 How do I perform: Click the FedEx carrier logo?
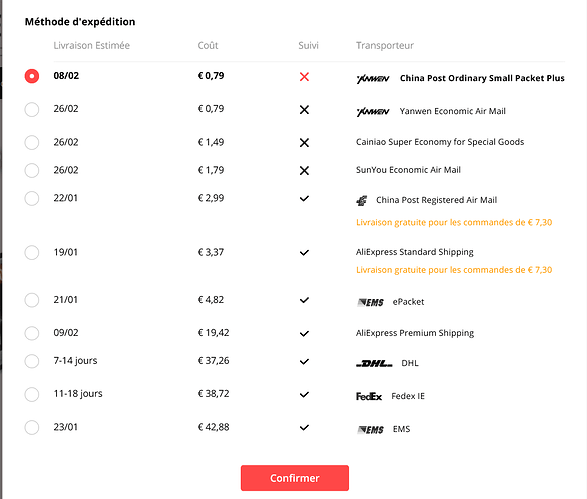click(x=369, y=396)
